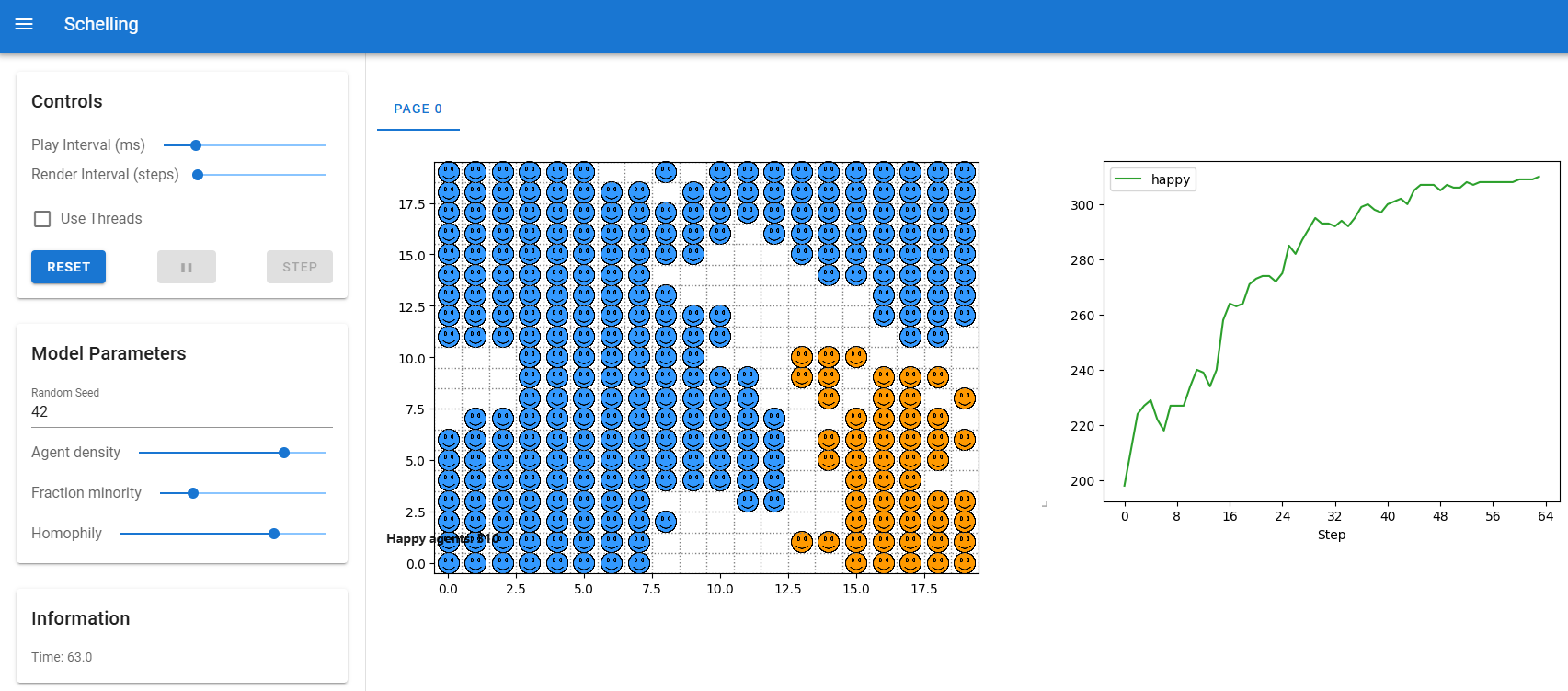Click the Random Seed input field

[182, 412]
